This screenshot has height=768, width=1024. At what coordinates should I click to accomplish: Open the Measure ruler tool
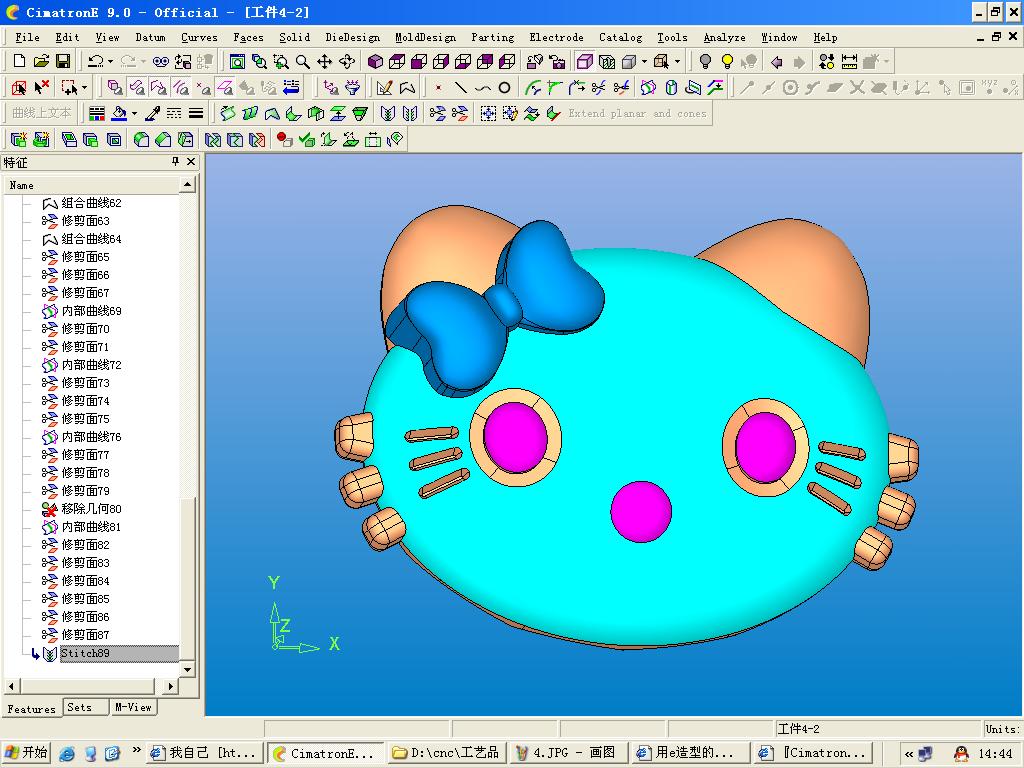pyautogui.click(x=849, y=61)
